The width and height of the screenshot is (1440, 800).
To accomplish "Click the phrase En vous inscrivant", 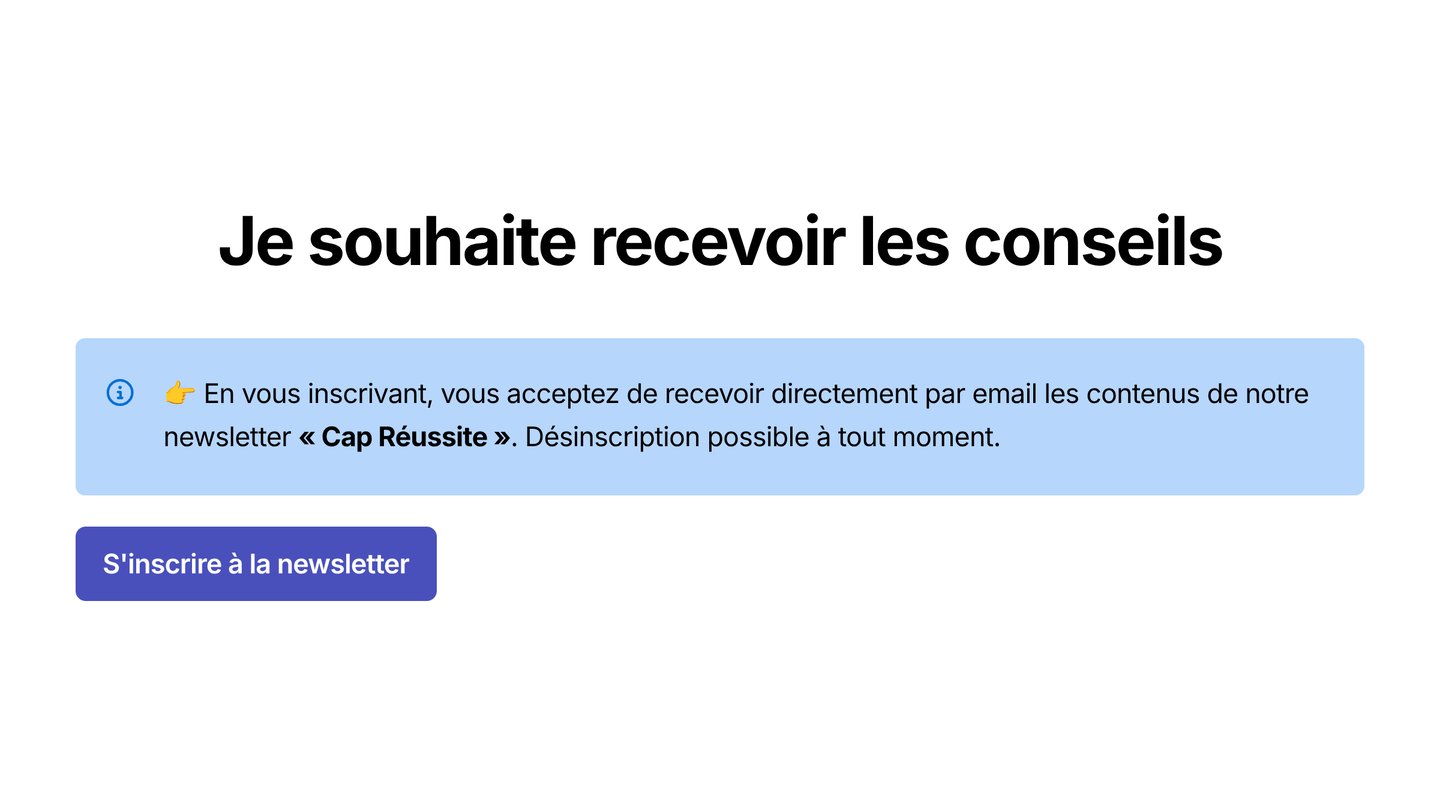I will 318,394.
